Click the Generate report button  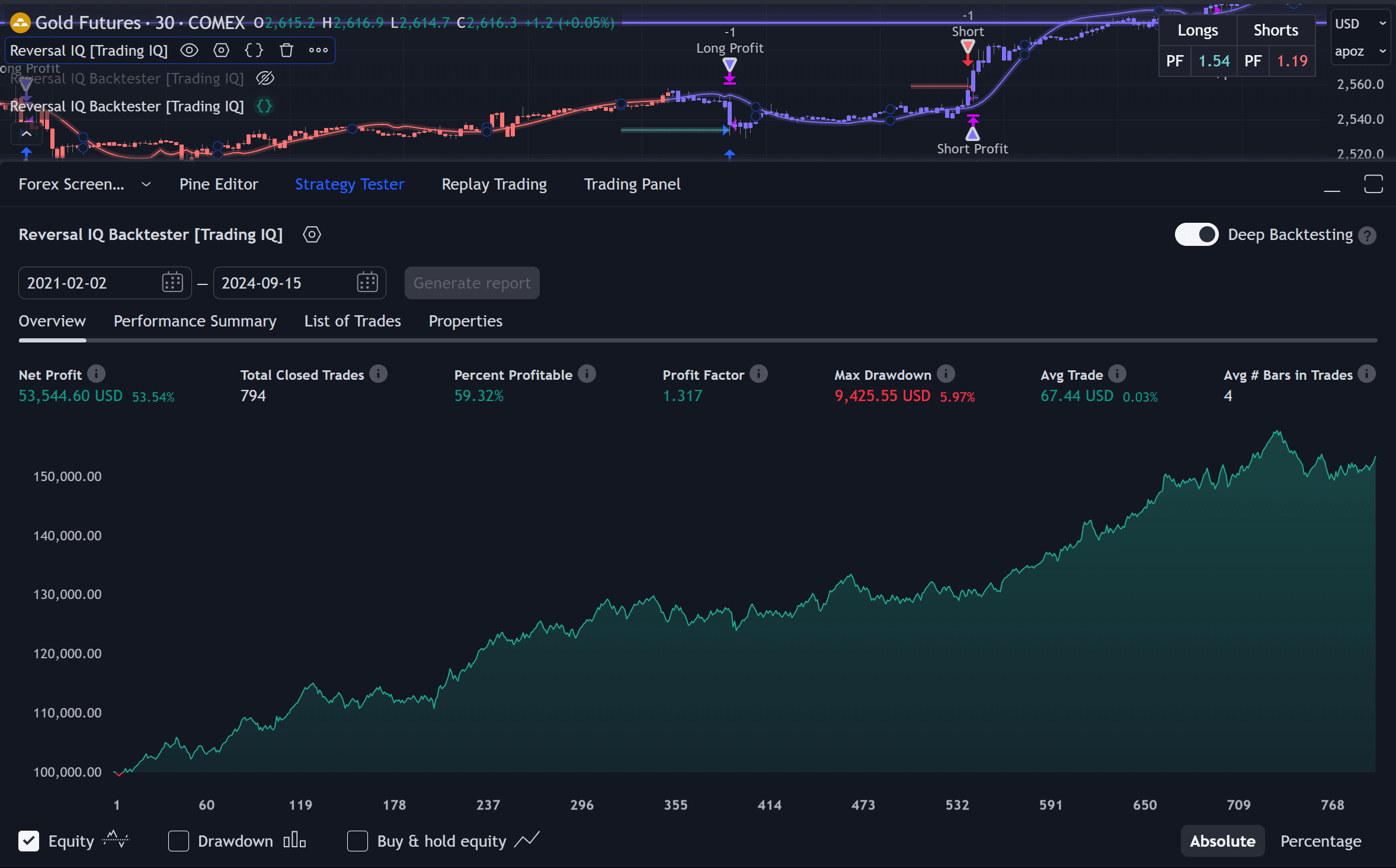point(472,283)
